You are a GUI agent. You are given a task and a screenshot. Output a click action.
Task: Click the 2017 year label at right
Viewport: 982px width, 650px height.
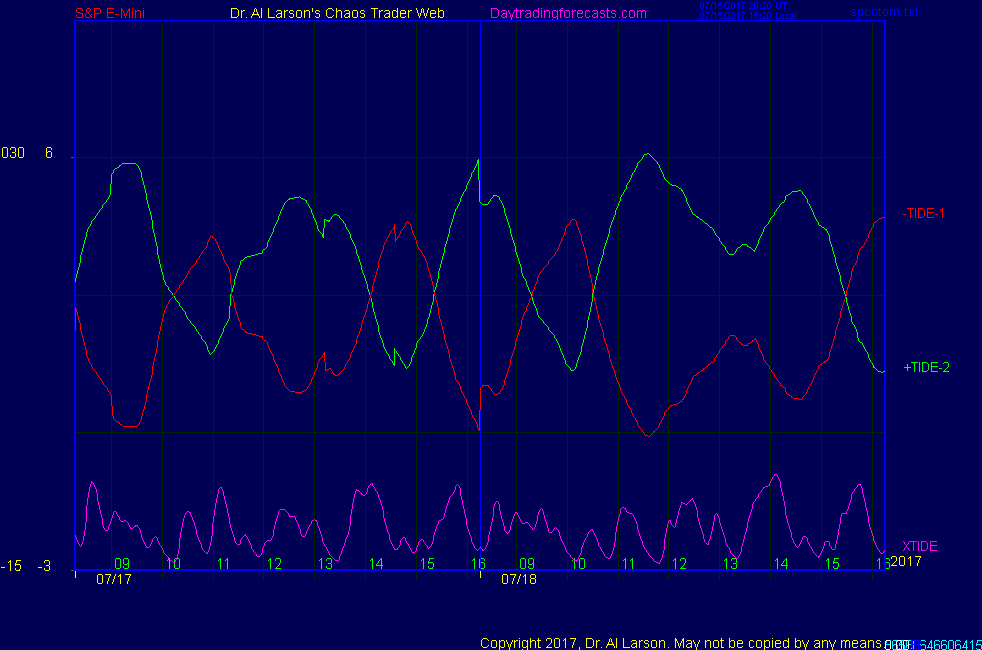click(905, 561)
